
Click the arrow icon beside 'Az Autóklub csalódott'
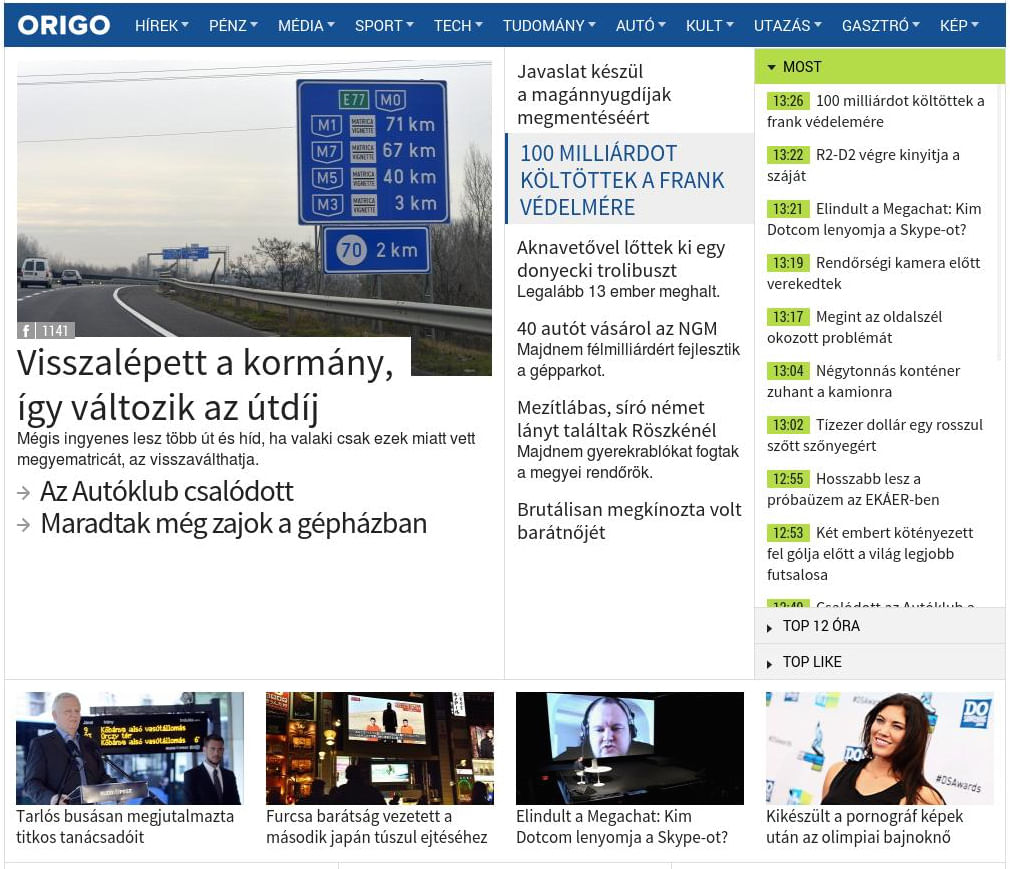[x=24, y=492]
